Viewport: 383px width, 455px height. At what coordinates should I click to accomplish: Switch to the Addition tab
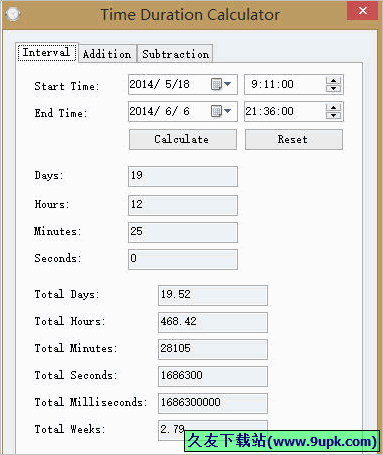(x=107, y=54)
